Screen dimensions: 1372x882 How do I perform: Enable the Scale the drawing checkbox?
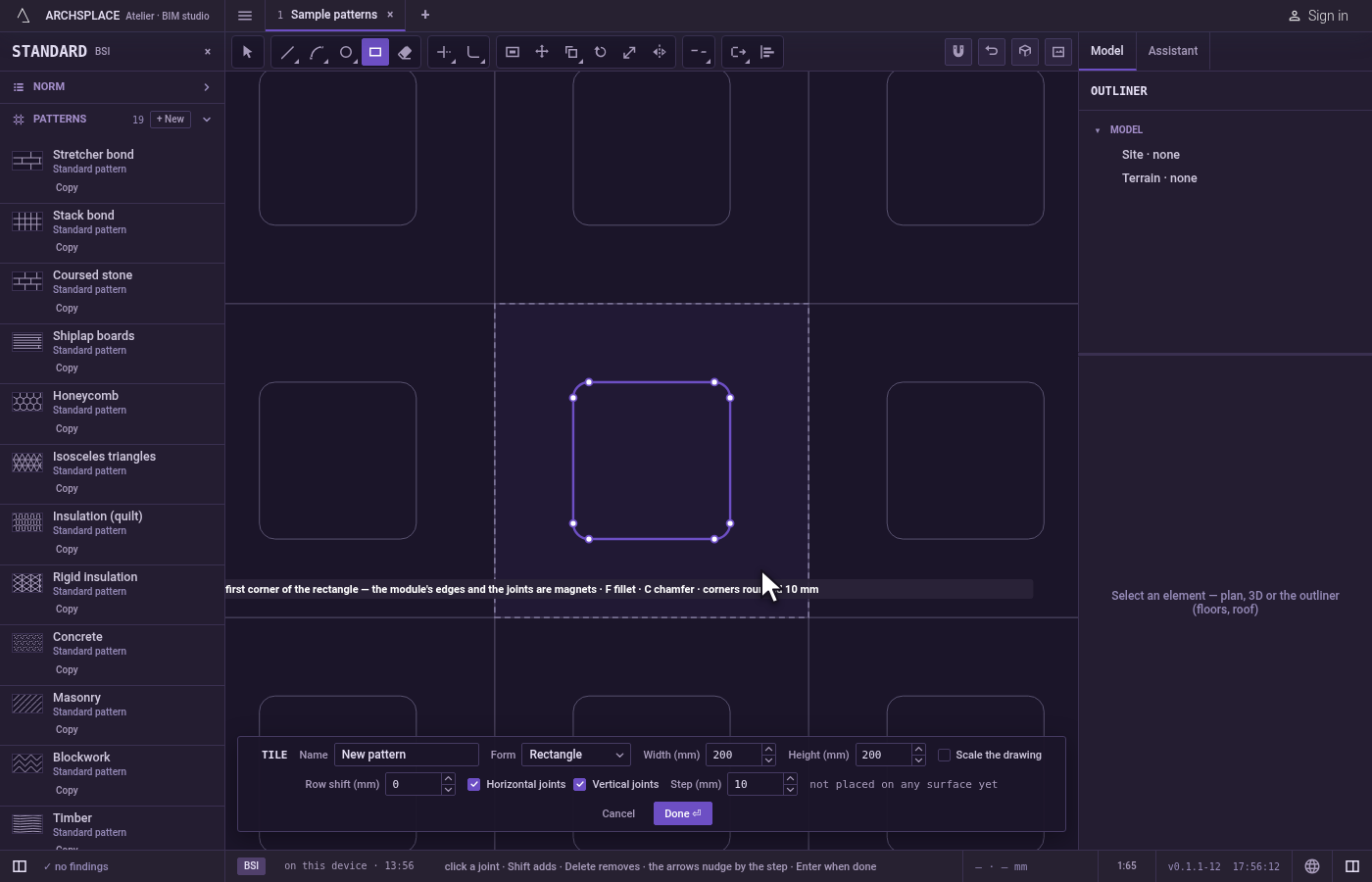945,755
